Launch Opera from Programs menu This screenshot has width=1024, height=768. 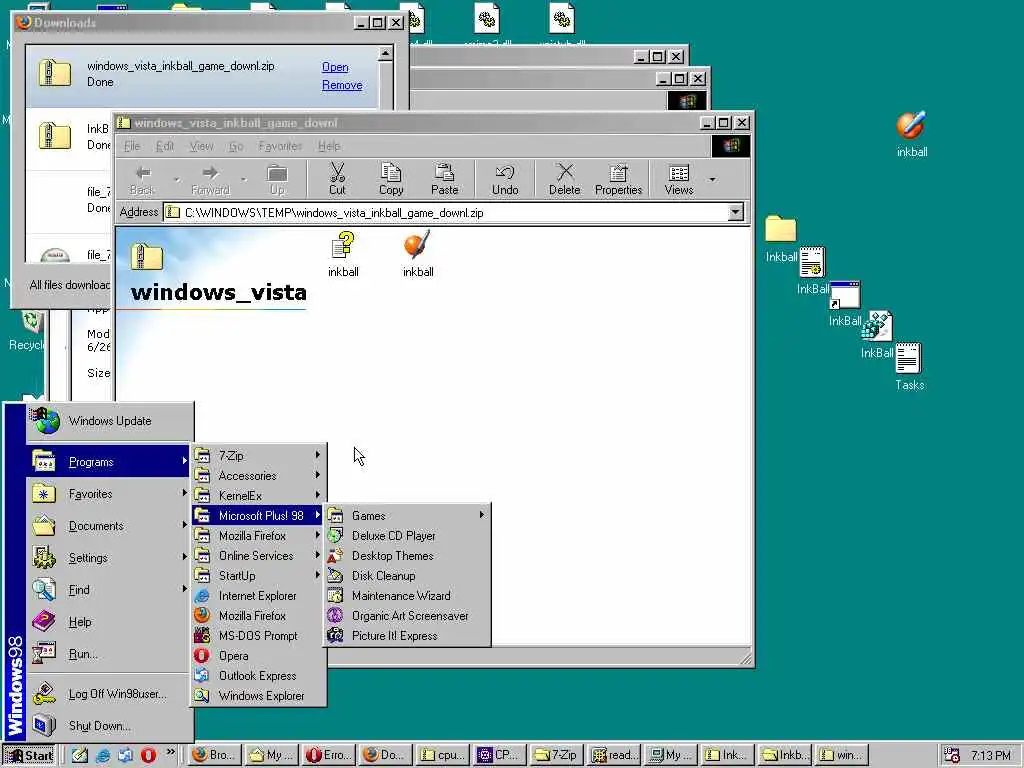tap(259, 656)
